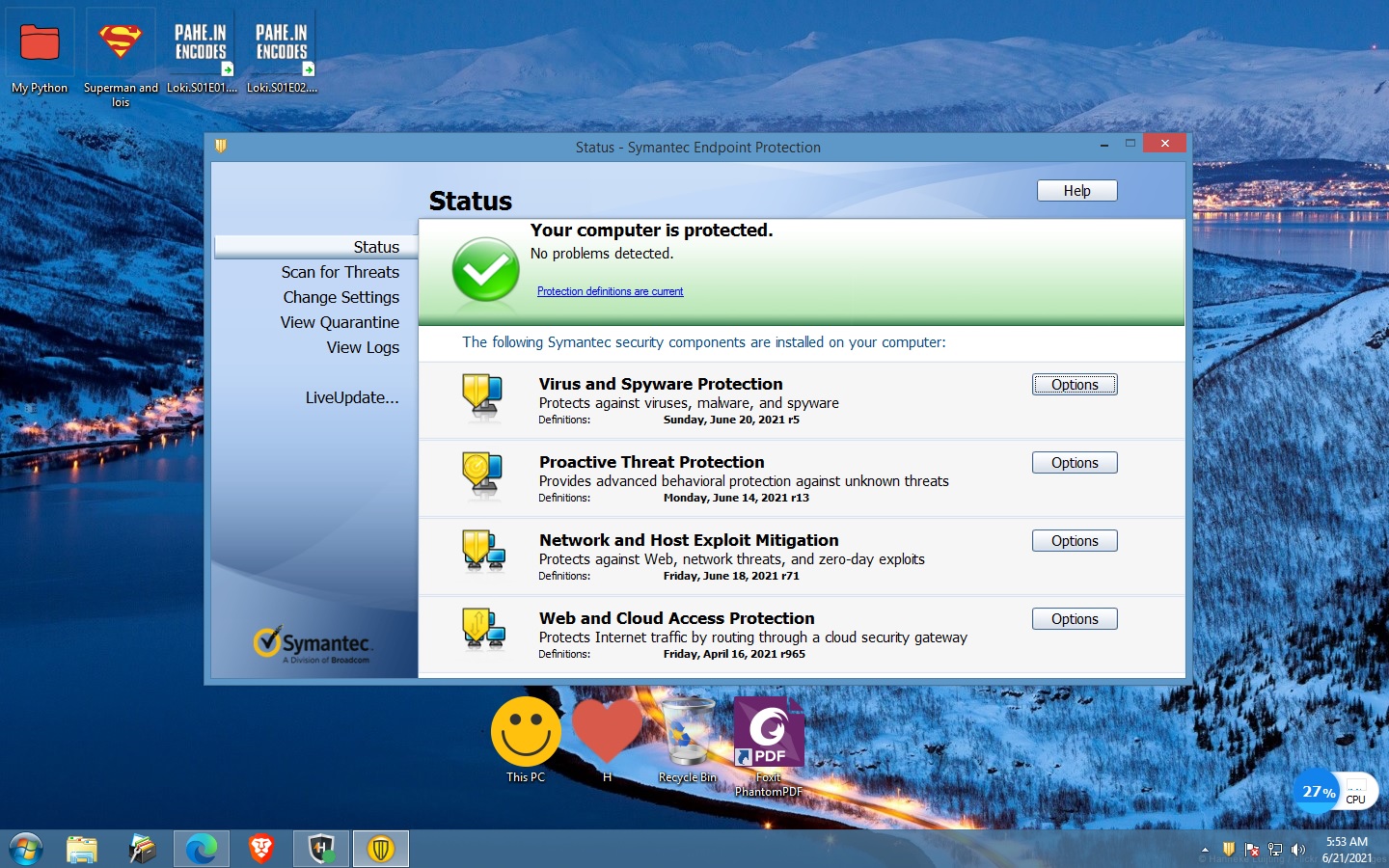Click the Symantec Endpoint Protection taskbar button
Screen dimensions: 1389x868
[x=381, y=850]
